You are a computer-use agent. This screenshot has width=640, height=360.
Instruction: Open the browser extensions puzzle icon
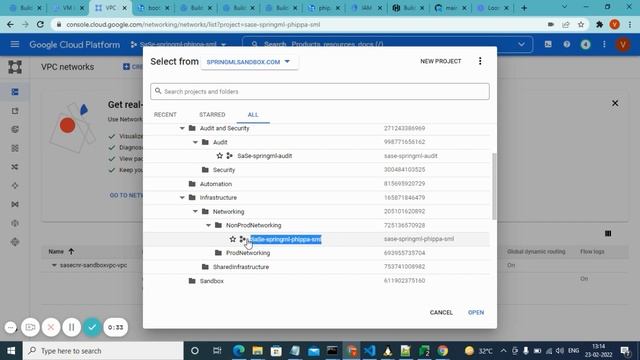[599, 24]
